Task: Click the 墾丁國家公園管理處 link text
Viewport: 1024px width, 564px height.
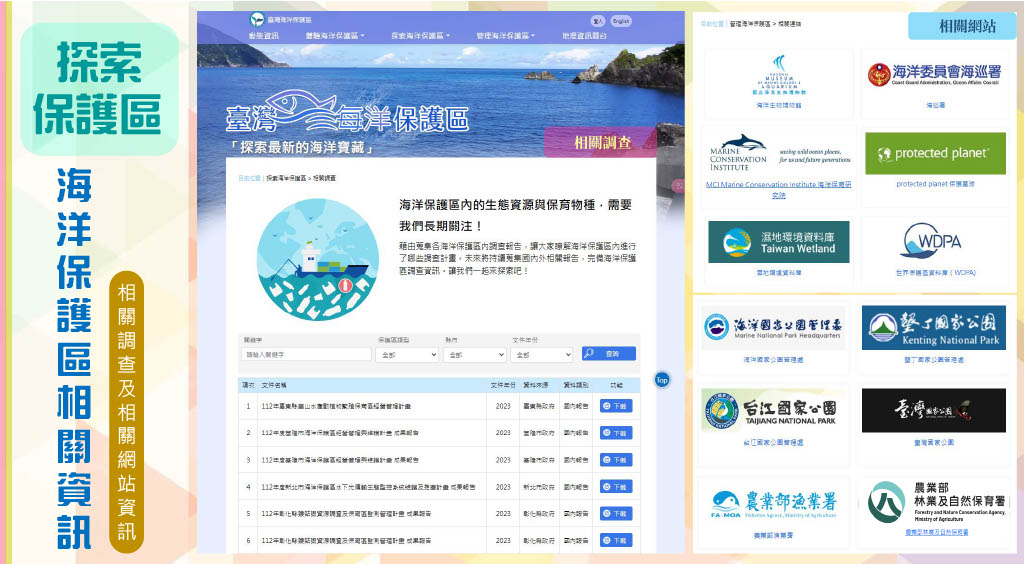Action: [x=934, y=360]
